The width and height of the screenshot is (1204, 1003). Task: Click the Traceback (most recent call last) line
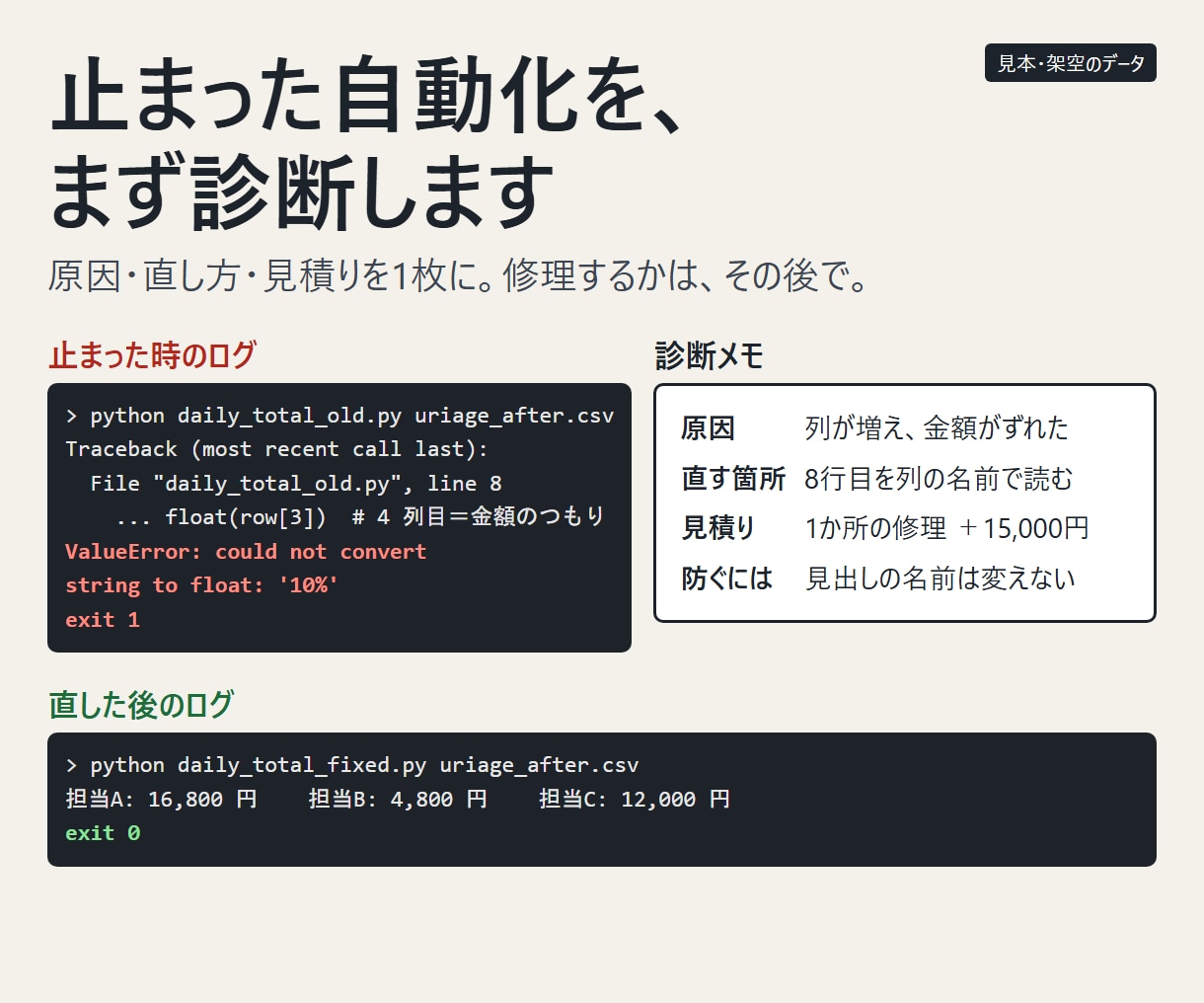click(276, 449)
